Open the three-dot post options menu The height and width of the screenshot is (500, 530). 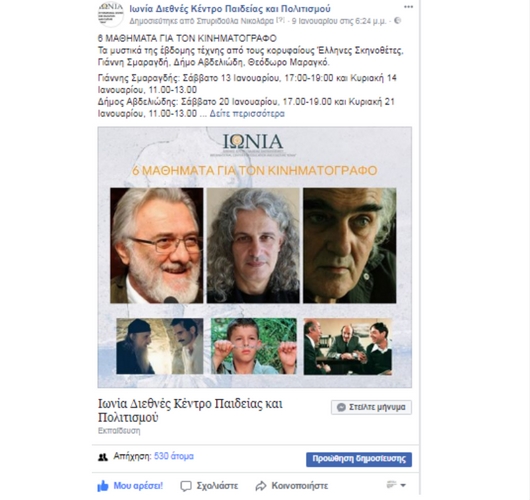(408, 7)
